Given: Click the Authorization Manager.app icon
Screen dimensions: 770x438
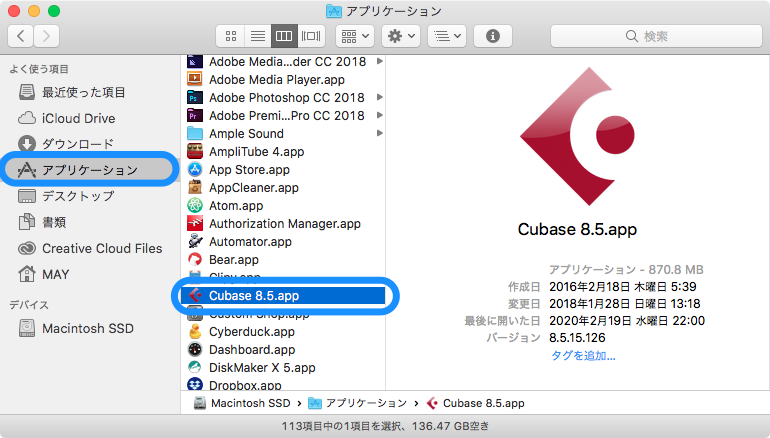Looking at the screenshot, I should tap(195, 223).
